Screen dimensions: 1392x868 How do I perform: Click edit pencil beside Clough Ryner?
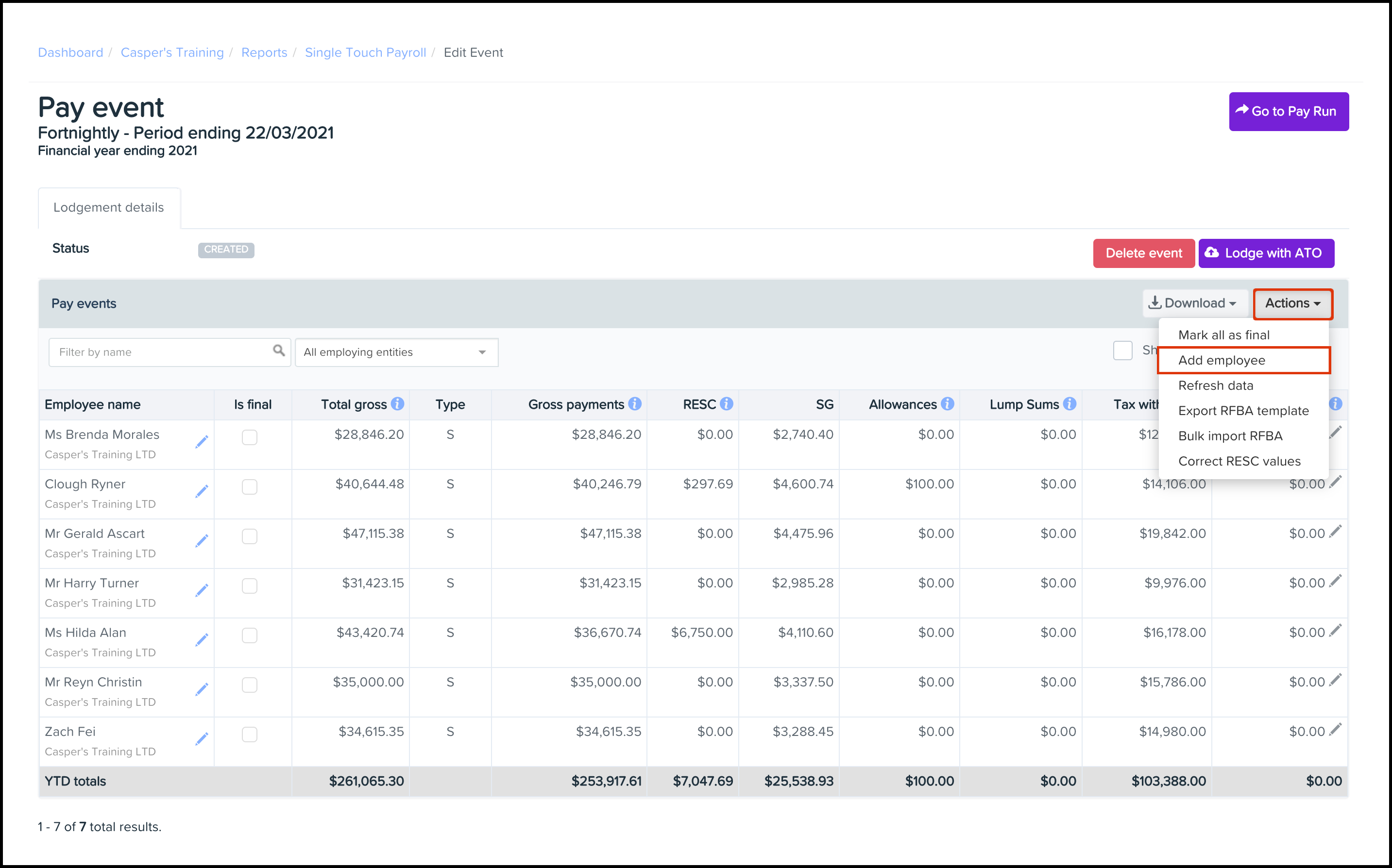(x=202, y=491)
